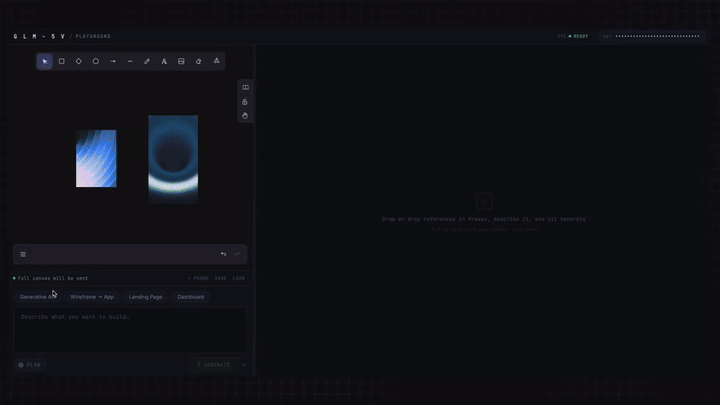Select the diamond shape tool
Viewport: 720px width, 405px height.
[79, 61]
